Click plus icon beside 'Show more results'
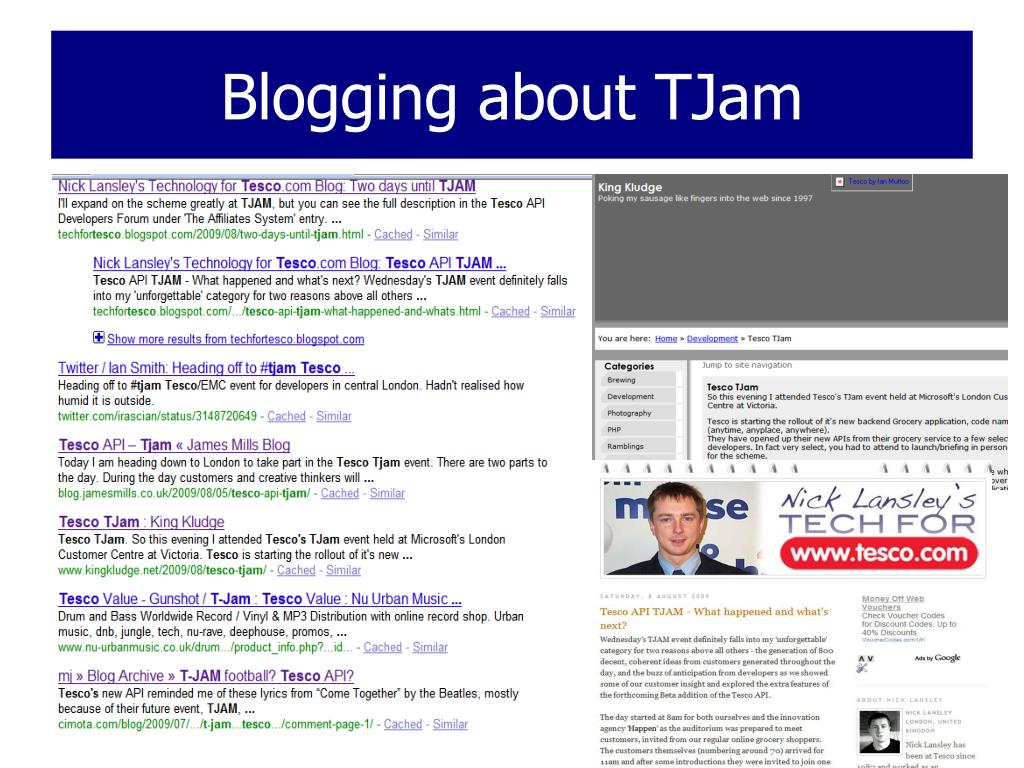Screen dimensions: 1024x768 [99, 338]
